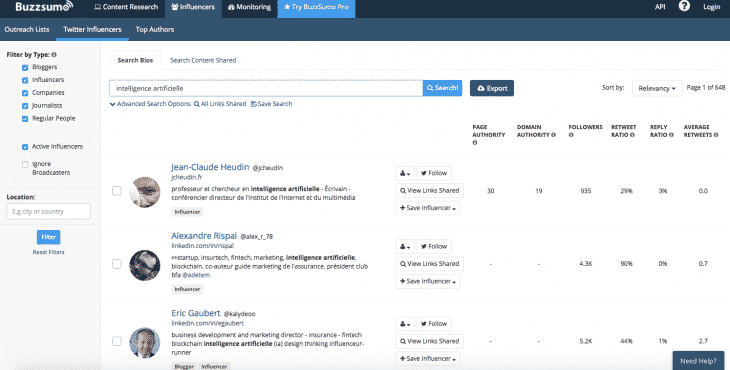Follow Jean-Claude Heudin on Twitter
Screen dimensions: 730x370
pos(434,173)
